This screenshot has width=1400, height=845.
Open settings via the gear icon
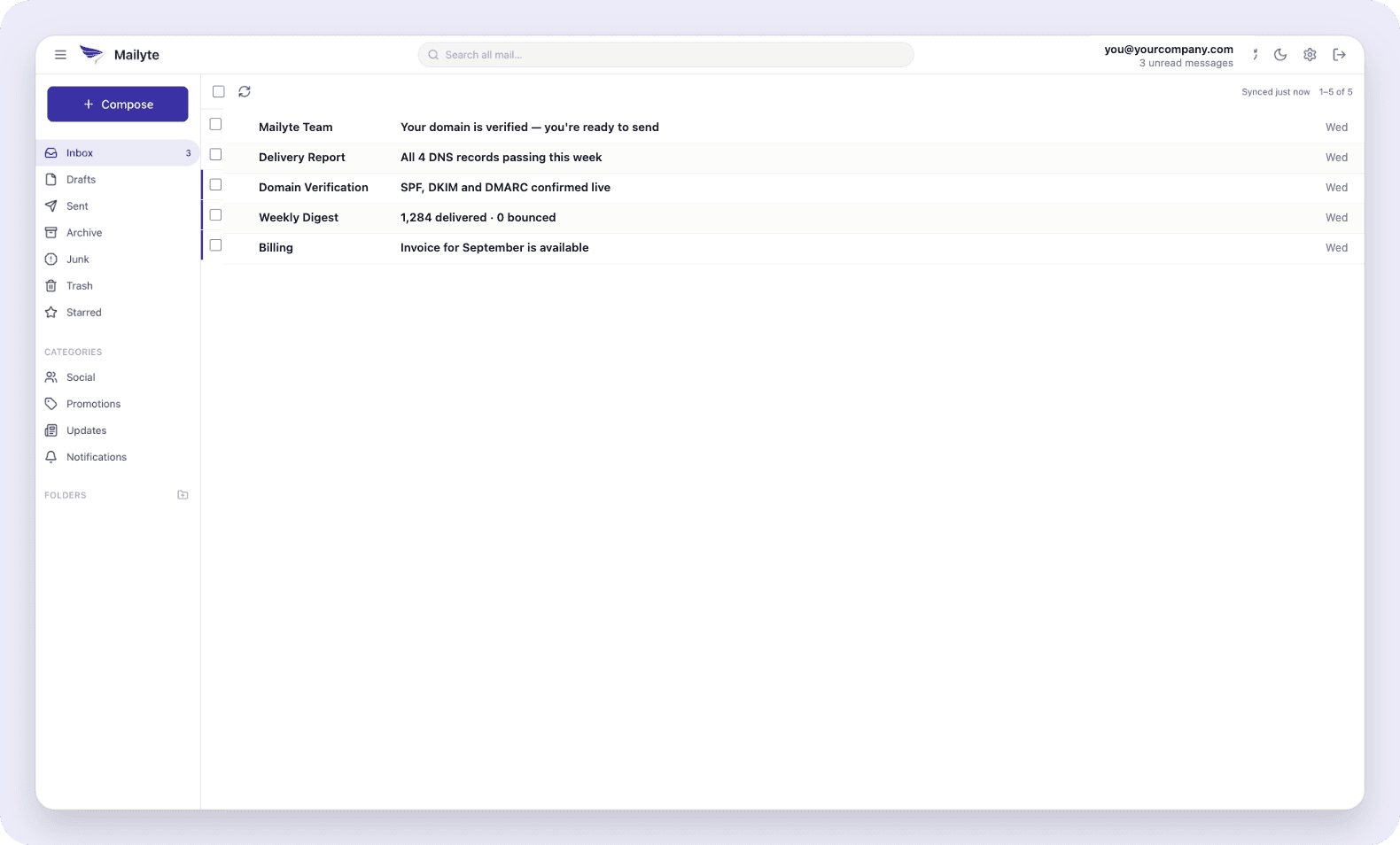pyautogui.click(x=1310, y=55)
